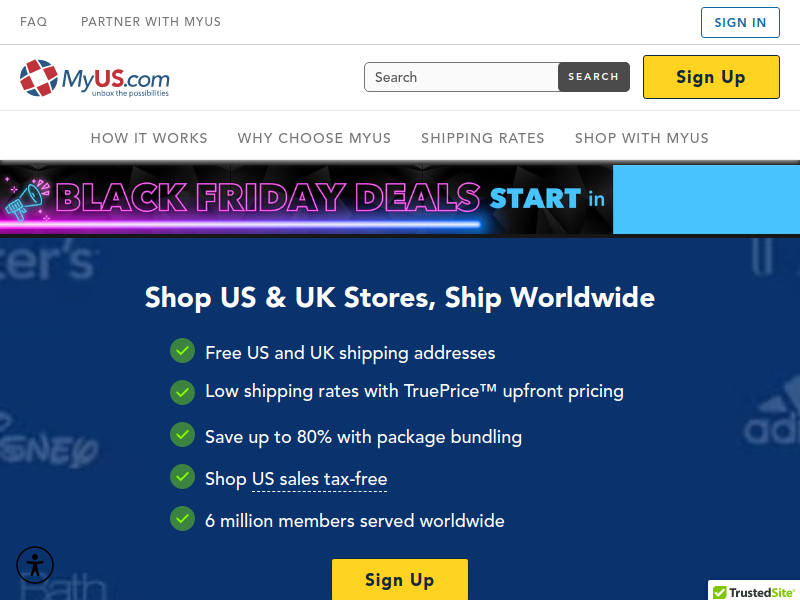Click the checkmark beside TruePrice pricing
This screenshot has width=800, height=600.
coord(182,392)
